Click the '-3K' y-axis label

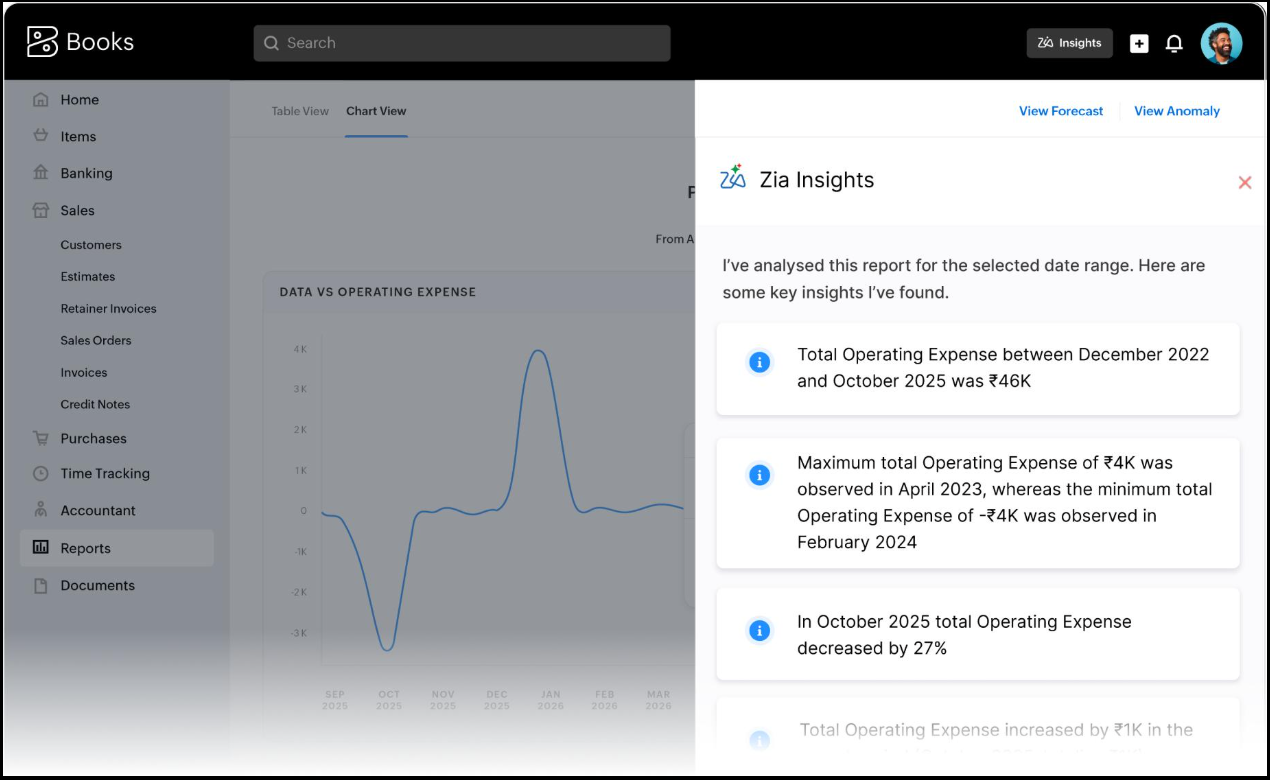coord(299,633)
